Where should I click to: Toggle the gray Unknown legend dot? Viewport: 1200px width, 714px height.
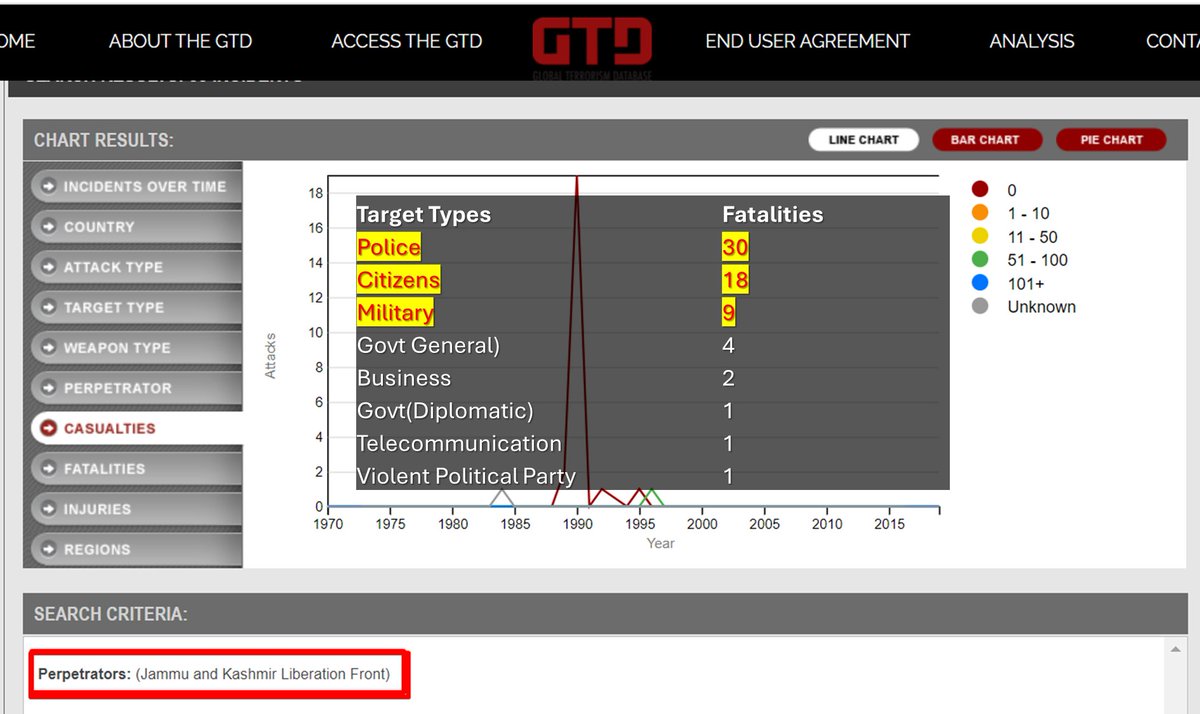tap(980, 306)
